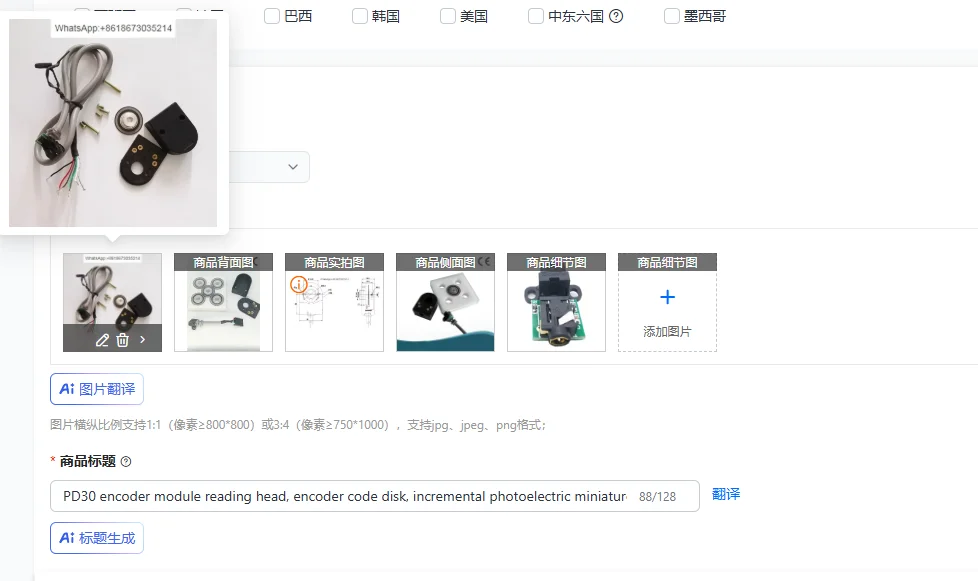
Task: Edit the first product image with pencil icon
Action: 102,340
